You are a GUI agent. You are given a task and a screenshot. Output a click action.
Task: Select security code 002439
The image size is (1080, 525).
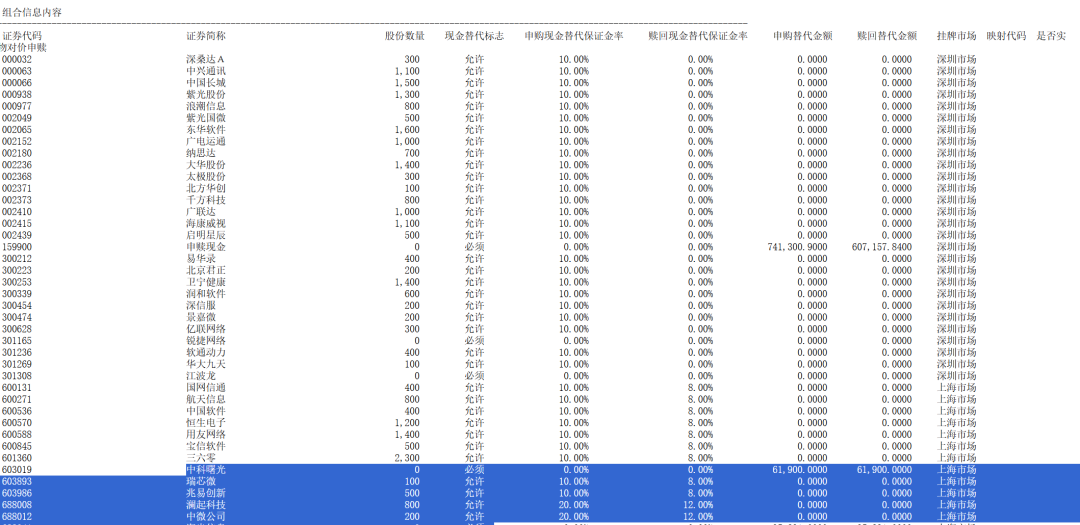[x=17, y=235]
